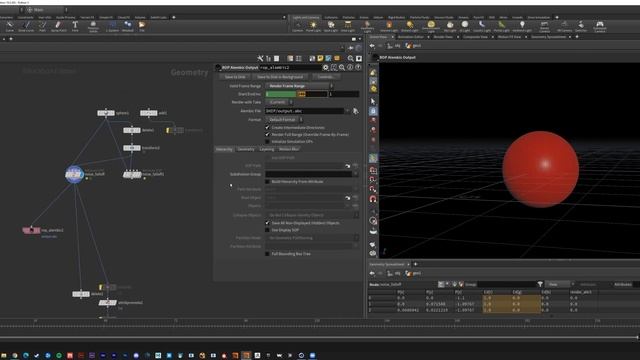Toggle Create Intermediate Directories checkbox
The image size is (640, 360).
pos(267,128)
